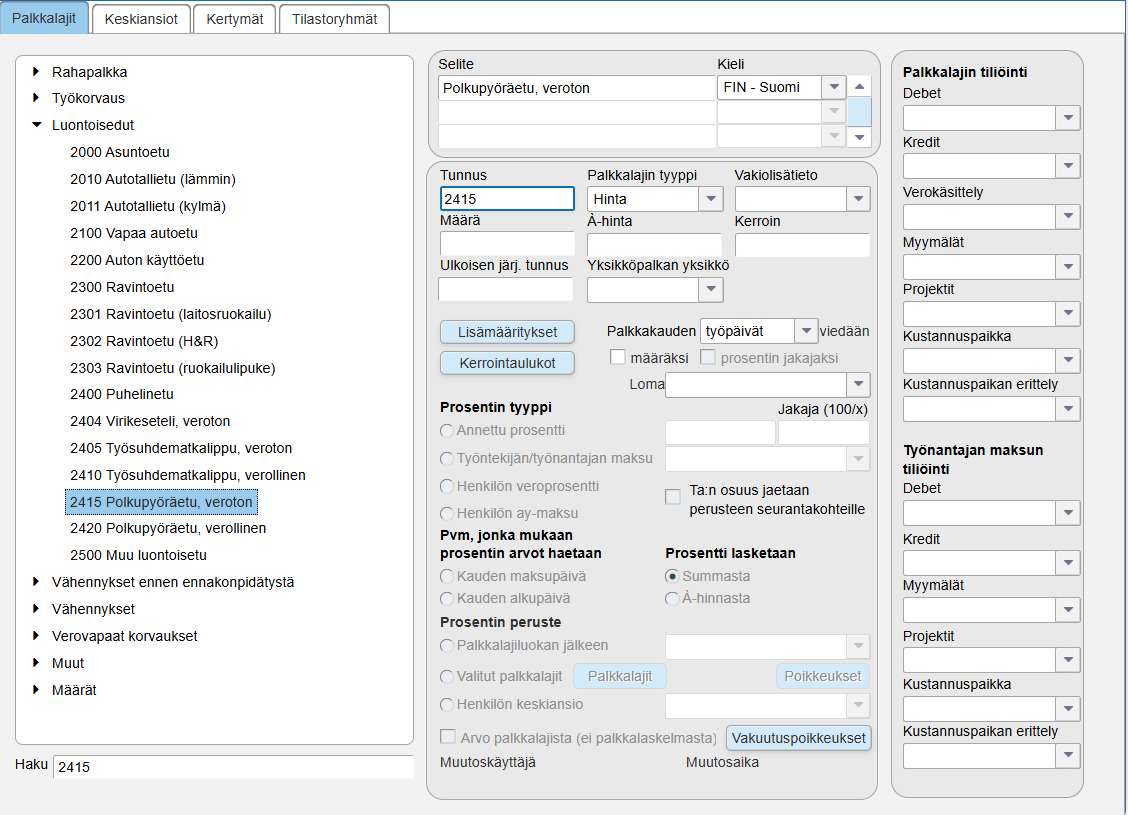
Task: Click the Kerroin input field
Action: pyautogui.click(x=802, y=245)
